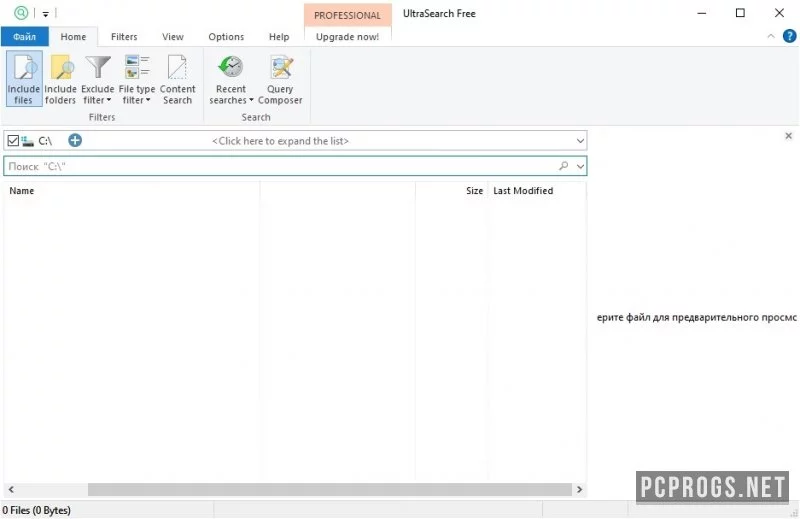This screenshot has height=519, width=800.
Task: Maximize the UltraSearch window
Action: (x=740, y=13)
